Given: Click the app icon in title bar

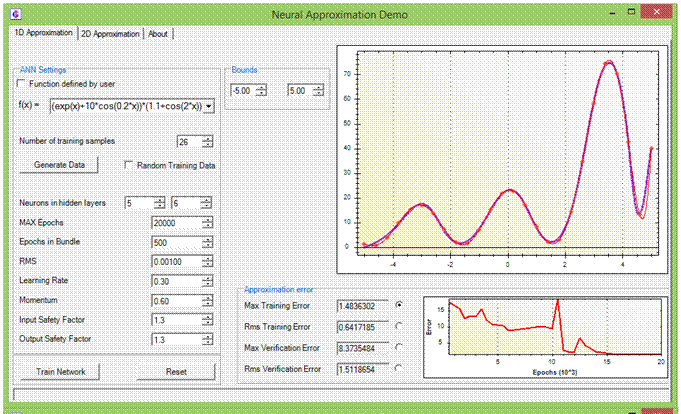Looking at the screenshot, I should point(14,15).
